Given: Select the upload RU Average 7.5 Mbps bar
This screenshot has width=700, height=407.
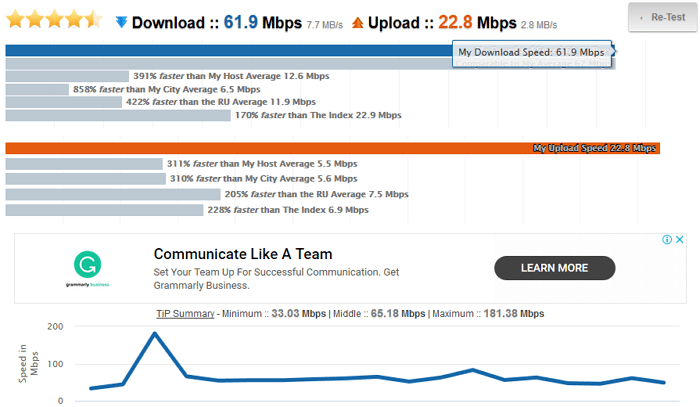Looking at the screenshot, I should [112, 195].
